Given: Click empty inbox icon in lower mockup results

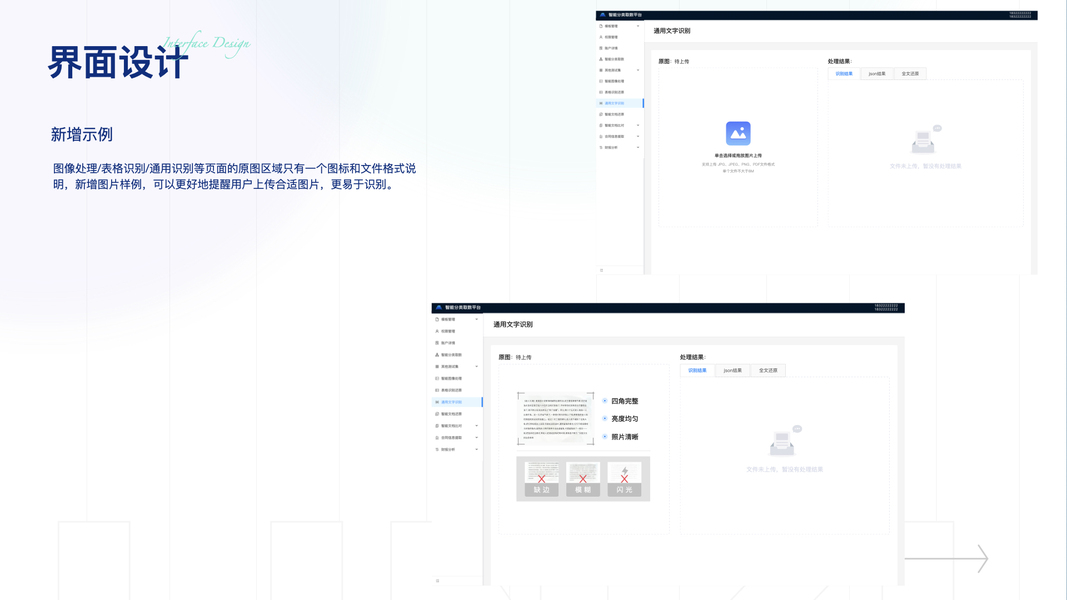Looking at the screenshot, I should (785, 441).
